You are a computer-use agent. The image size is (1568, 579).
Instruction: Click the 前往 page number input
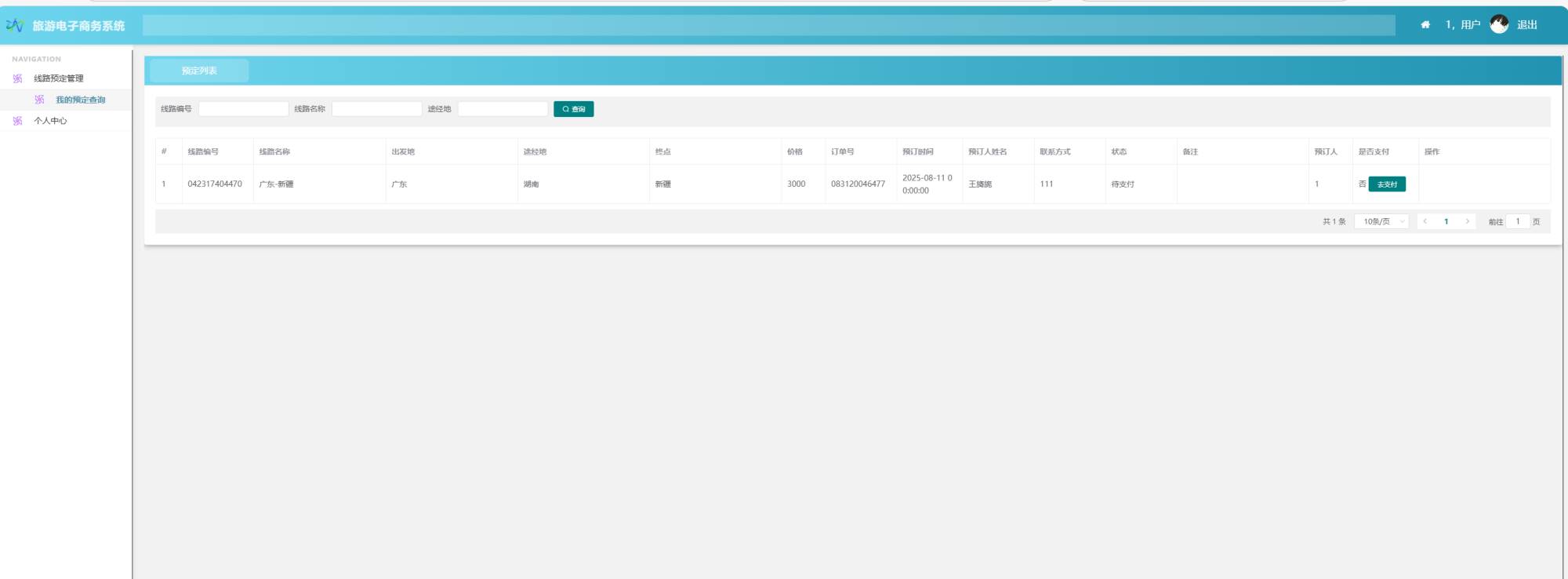pos(1517,221)
